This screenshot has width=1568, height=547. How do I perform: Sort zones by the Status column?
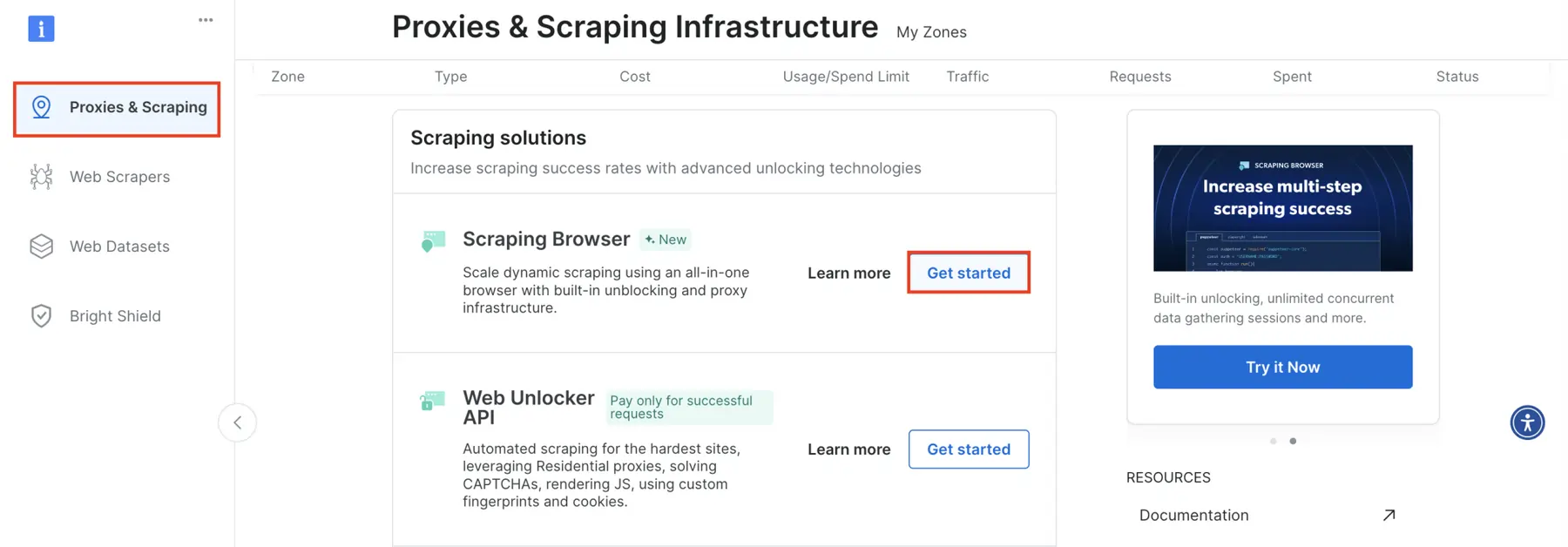pyautogui.click(x=1456, y=77)
